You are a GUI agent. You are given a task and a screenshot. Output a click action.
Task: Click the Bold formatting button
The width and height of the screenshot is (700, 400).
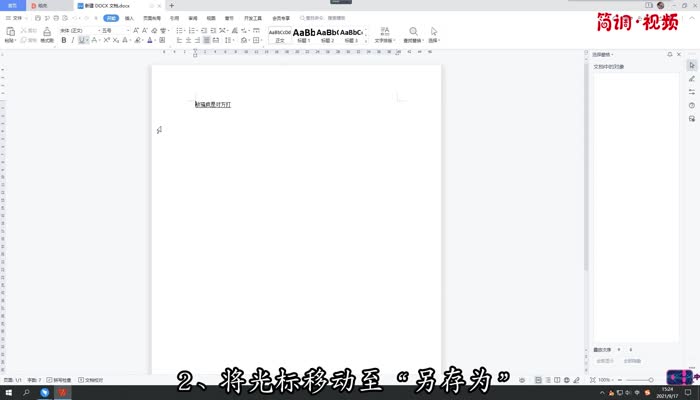[x=63, y=41]
